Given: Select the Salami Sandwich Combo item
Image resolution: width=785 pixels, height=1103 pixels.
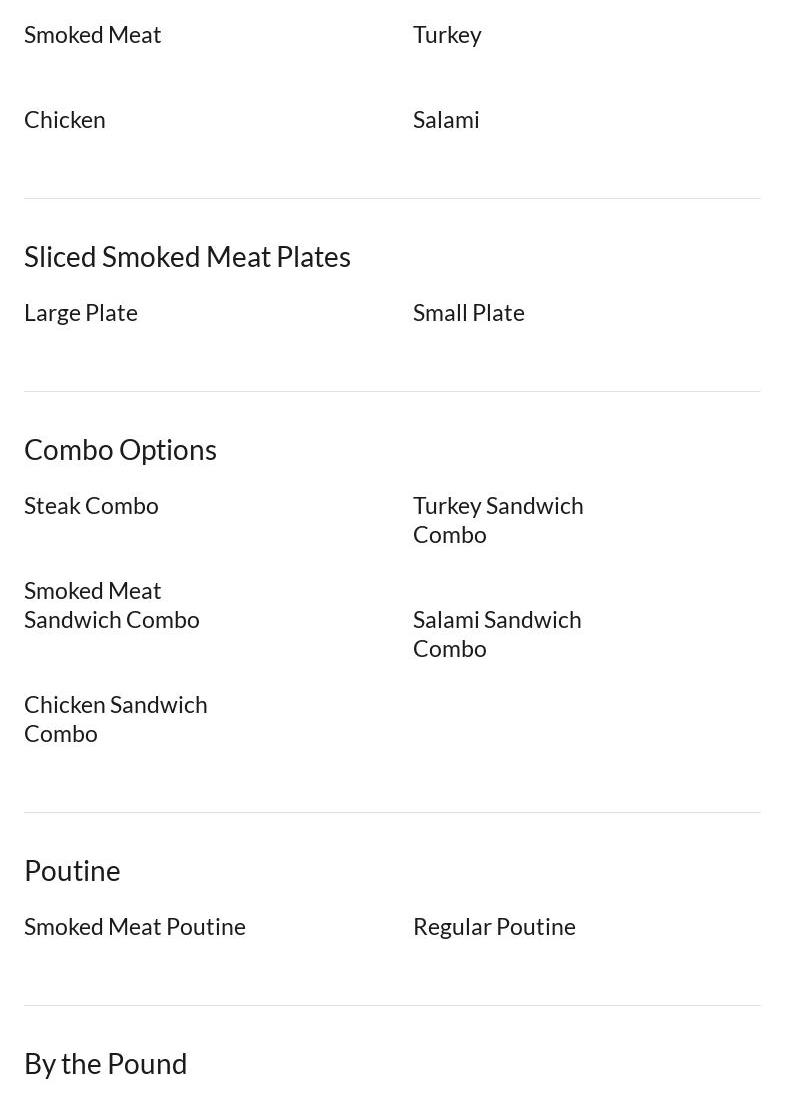Looking at the screenshot, I should [x=496, y=634].
